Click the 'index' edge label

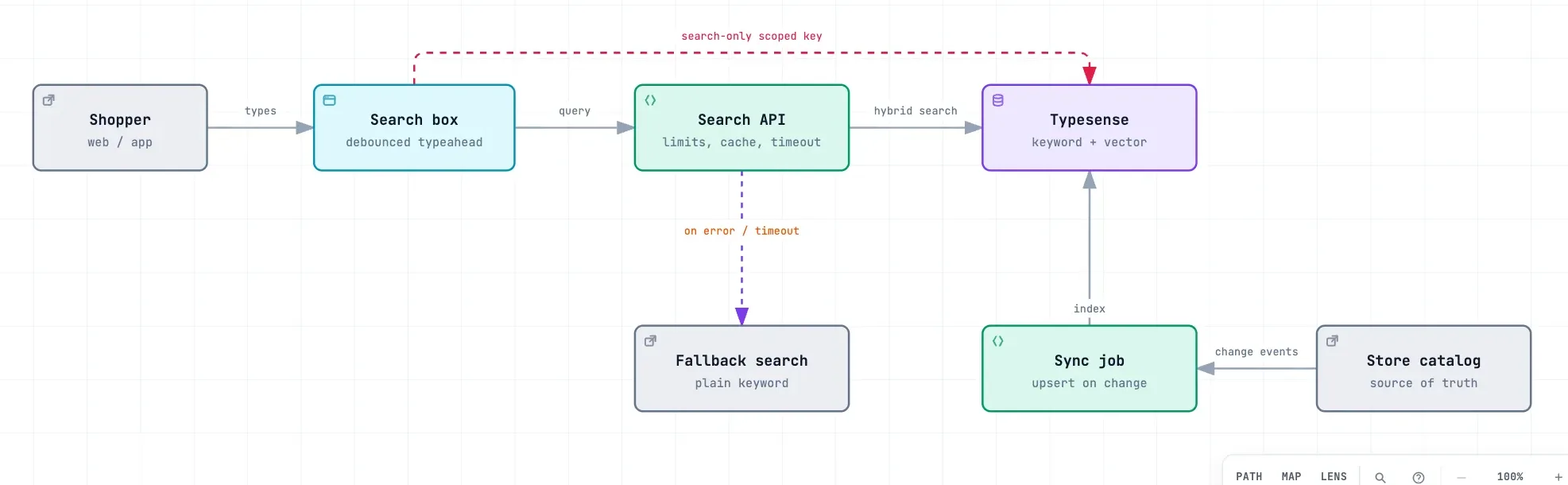tap(1090, 309)
